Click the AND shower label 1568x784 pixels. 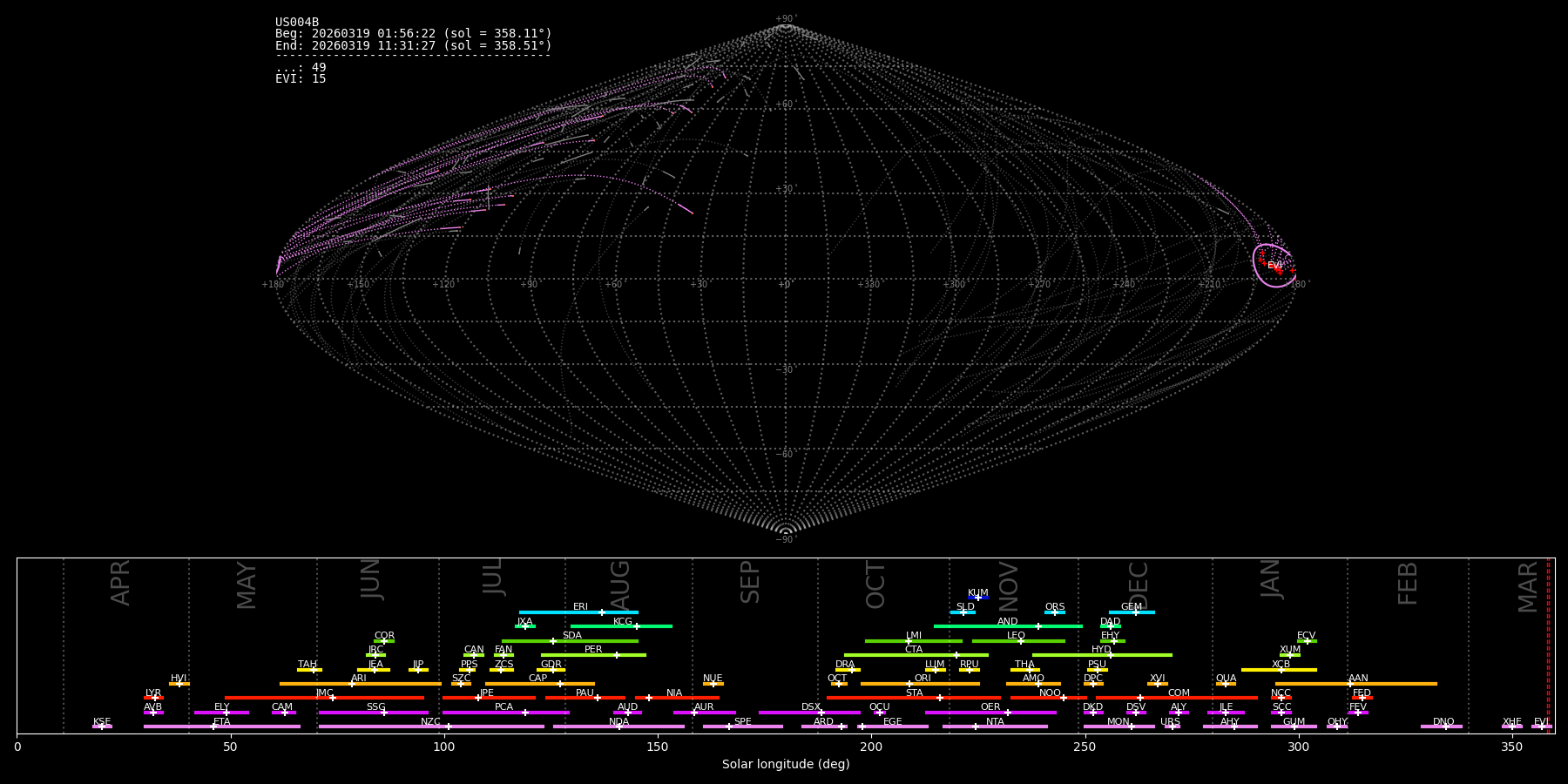point(1008,622)
